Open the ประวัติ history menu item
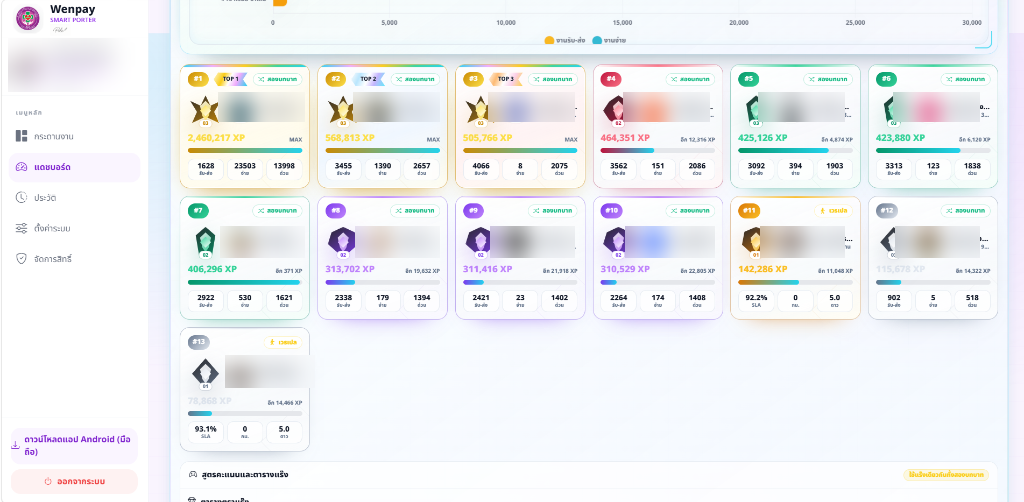This screenshot has height=502, width=1024. pyautogui.click(x=74, y=197)
